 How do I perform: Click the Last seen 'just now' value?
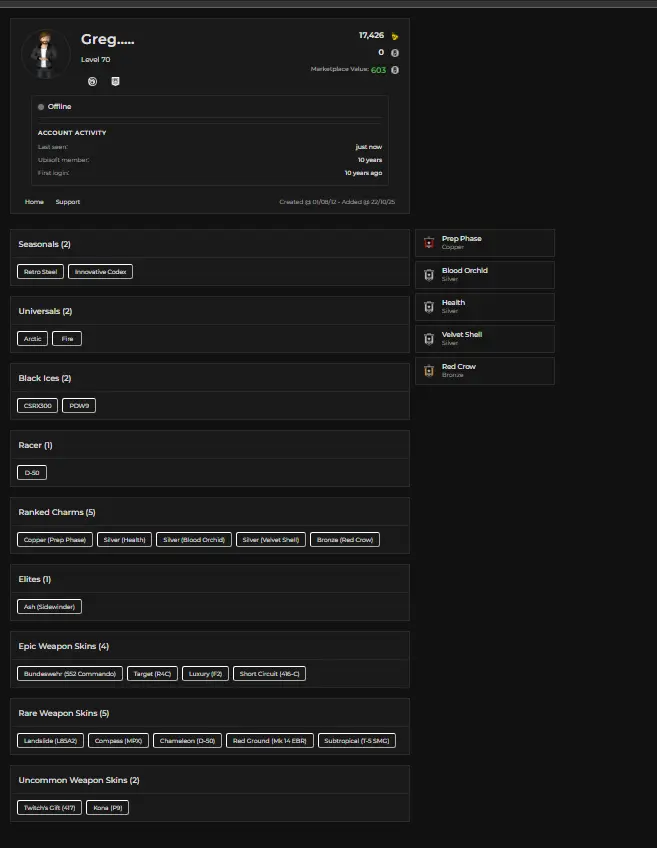tap(369, 147)
